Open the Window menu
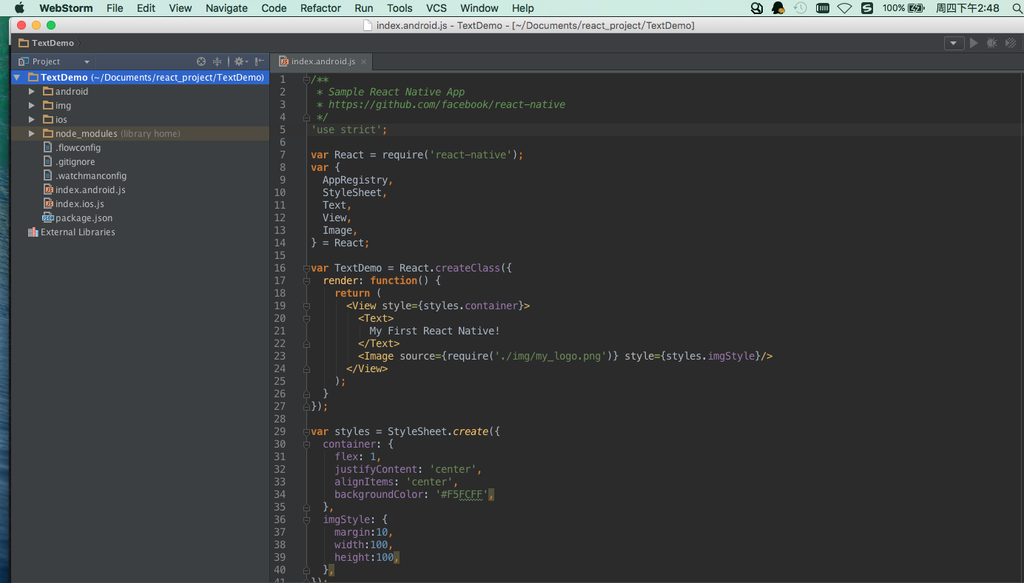The image size is (1024, 583). (479, 8)
